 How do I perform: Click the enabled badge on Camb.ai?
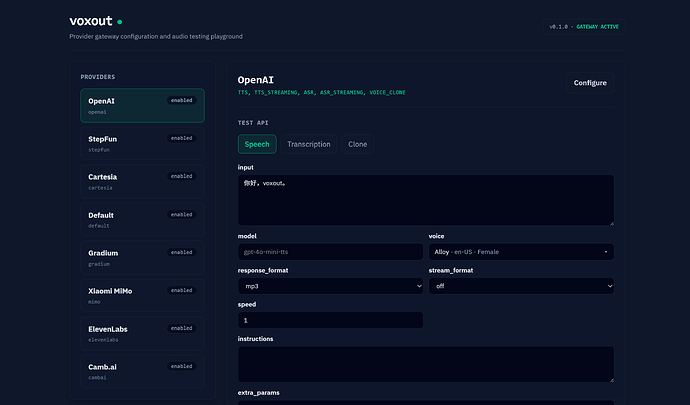181,366
